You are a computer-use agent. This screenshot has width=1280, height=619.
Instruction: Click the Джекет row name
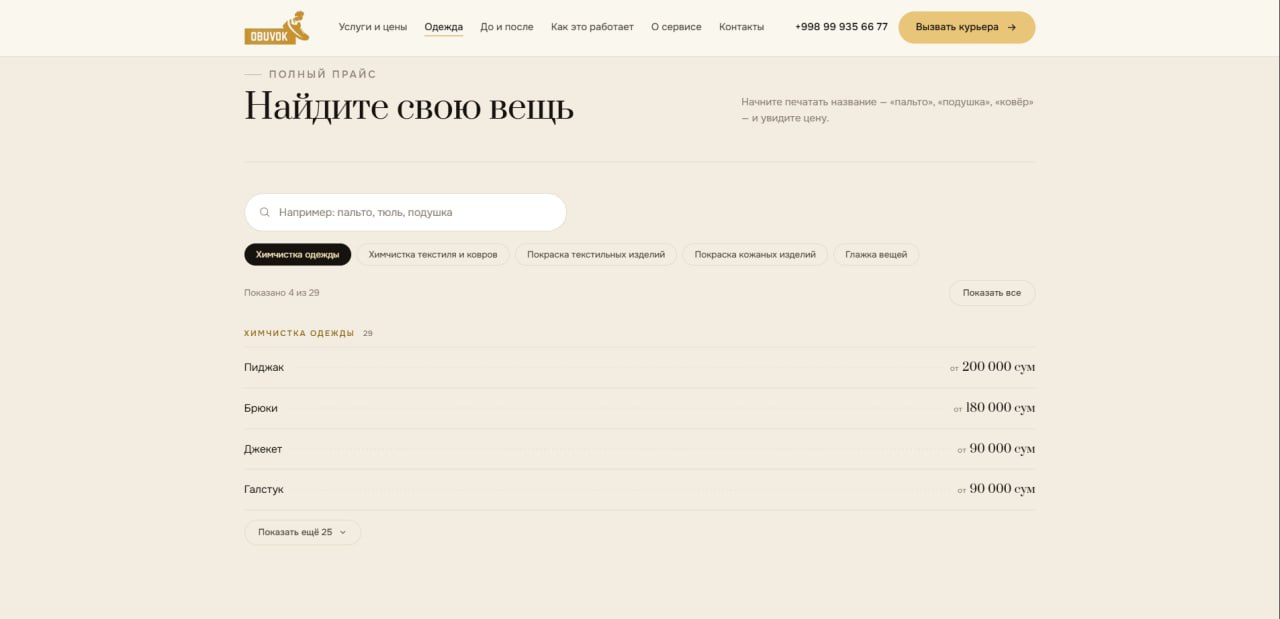point(263,449)
